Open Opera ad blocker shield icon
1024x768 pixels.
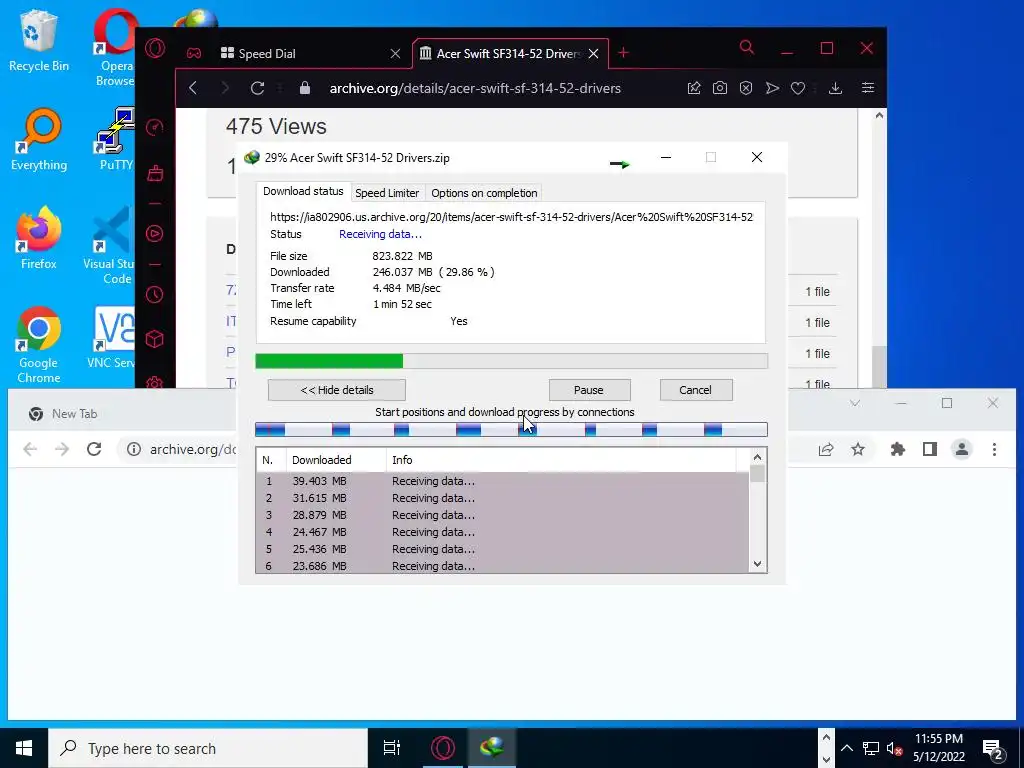746,88
